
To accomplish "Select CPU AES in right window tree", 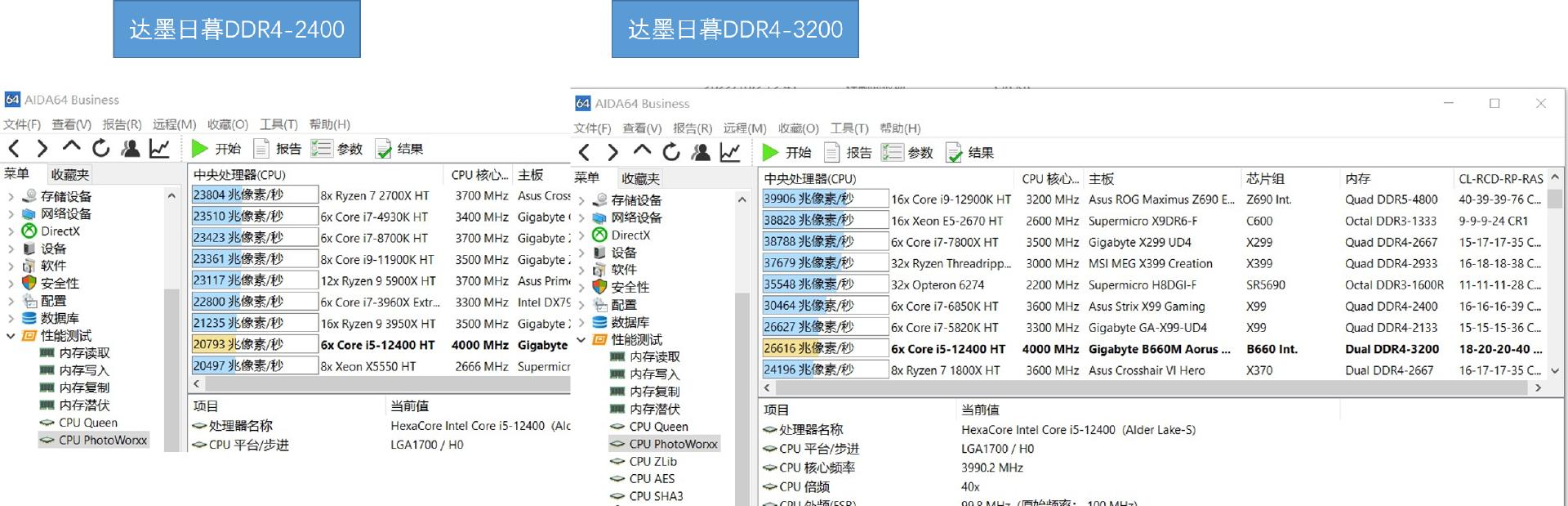I will [644, 478].
